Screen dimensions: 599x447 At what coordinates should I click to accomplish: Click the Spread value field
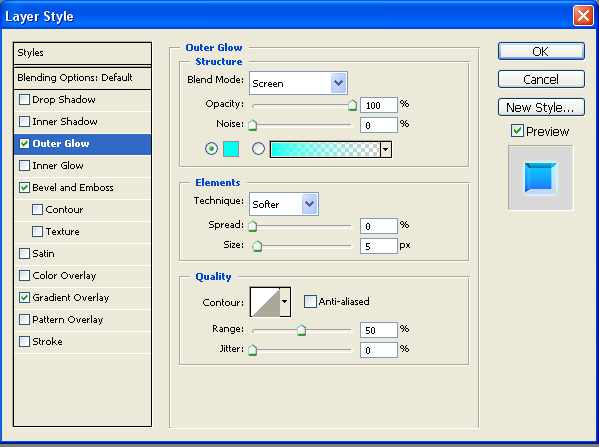coord(379,226)
